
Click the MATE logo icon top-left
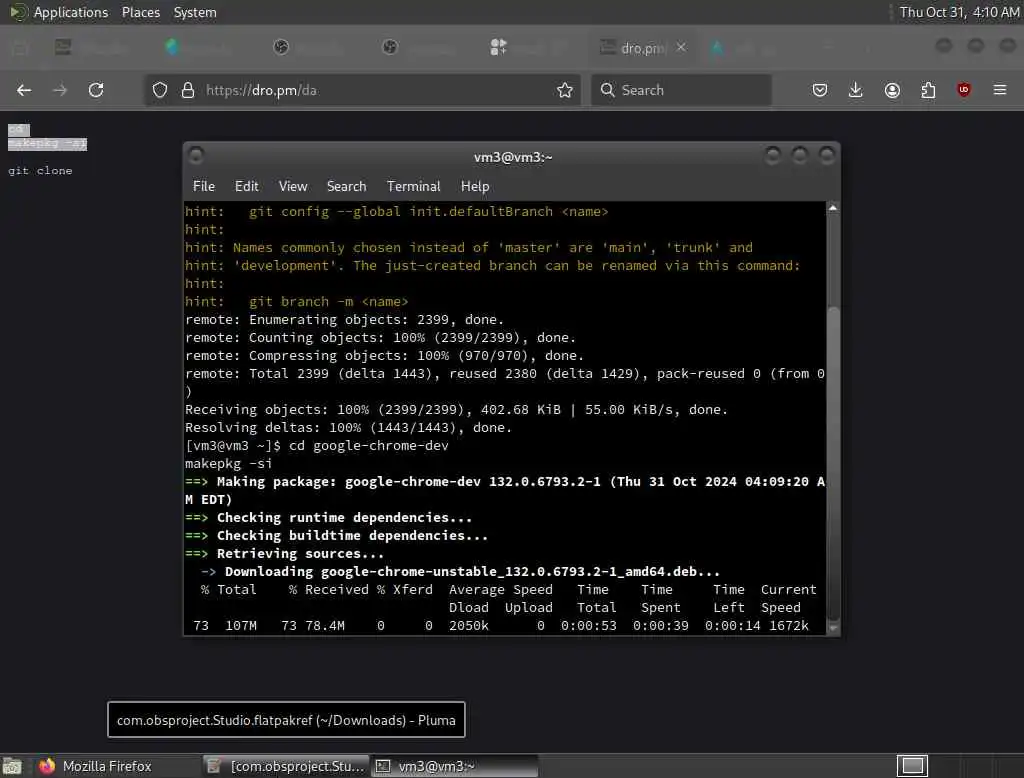[18, 12]
